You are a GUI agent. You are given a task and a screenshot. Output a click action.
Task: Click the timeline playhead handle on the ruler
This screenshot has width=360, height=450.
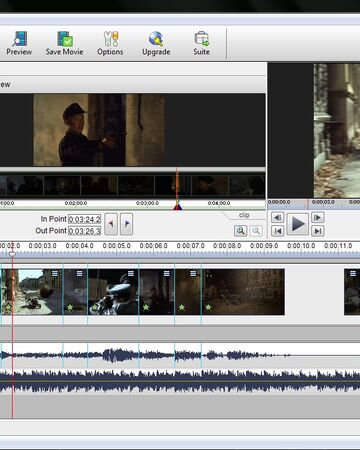(12, 254)
